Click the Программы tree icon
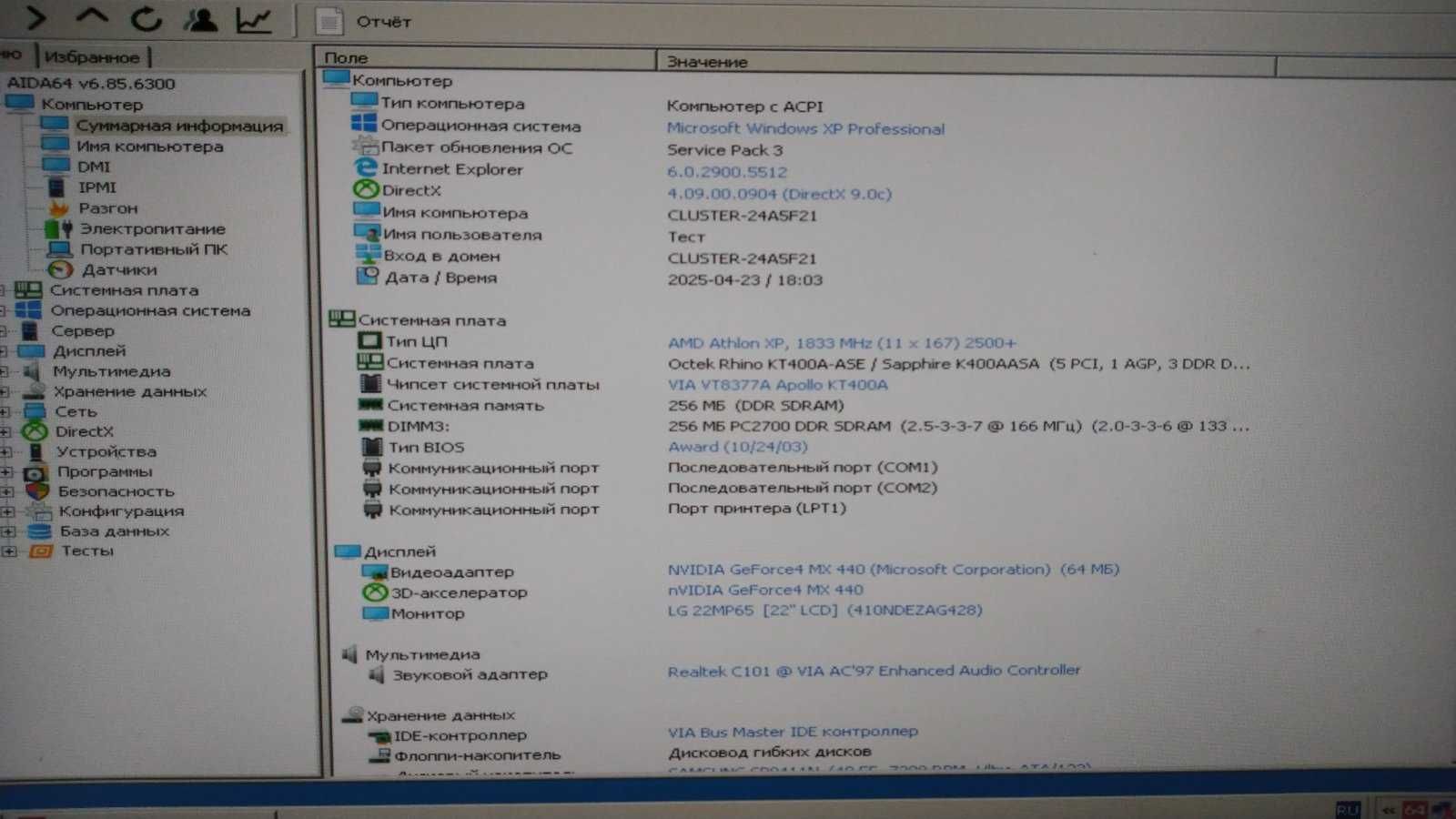 tap(35, 472)
